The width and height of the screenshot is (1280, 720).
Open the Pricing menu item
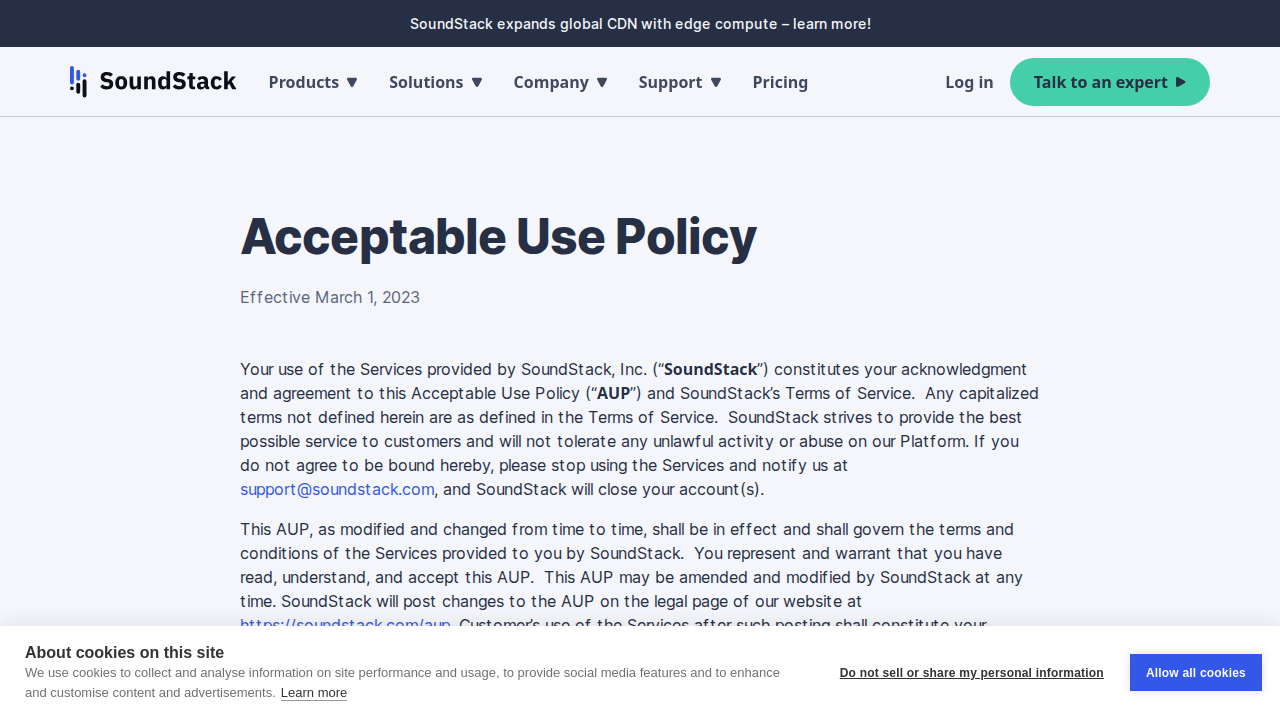pyautogui.click(x=780, y=82)
